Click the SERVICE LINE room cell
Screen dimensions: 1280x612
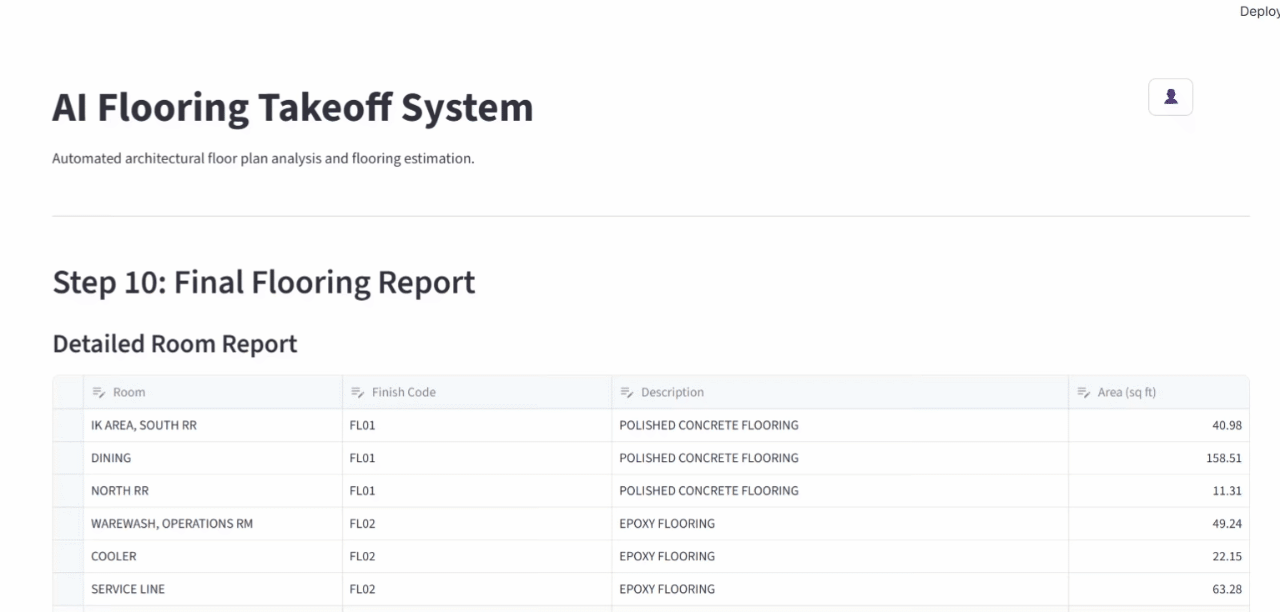click(212, 589)
